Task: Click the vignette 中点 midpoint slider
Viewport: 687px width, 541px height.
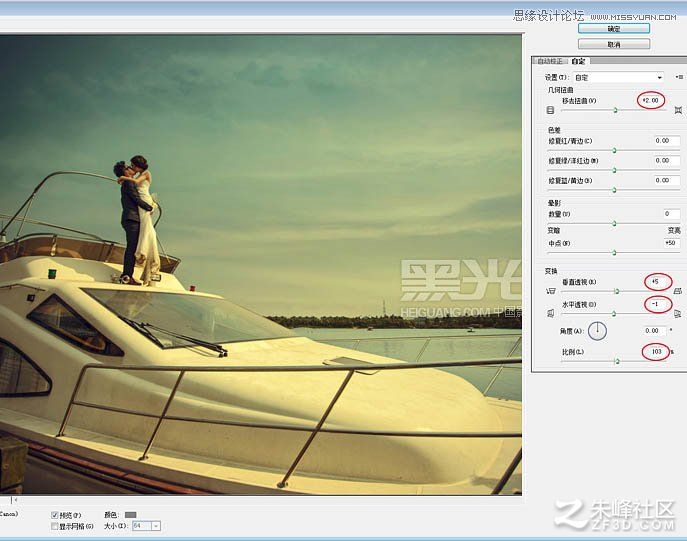Action: pyautogui.click(x=614, y=252)
